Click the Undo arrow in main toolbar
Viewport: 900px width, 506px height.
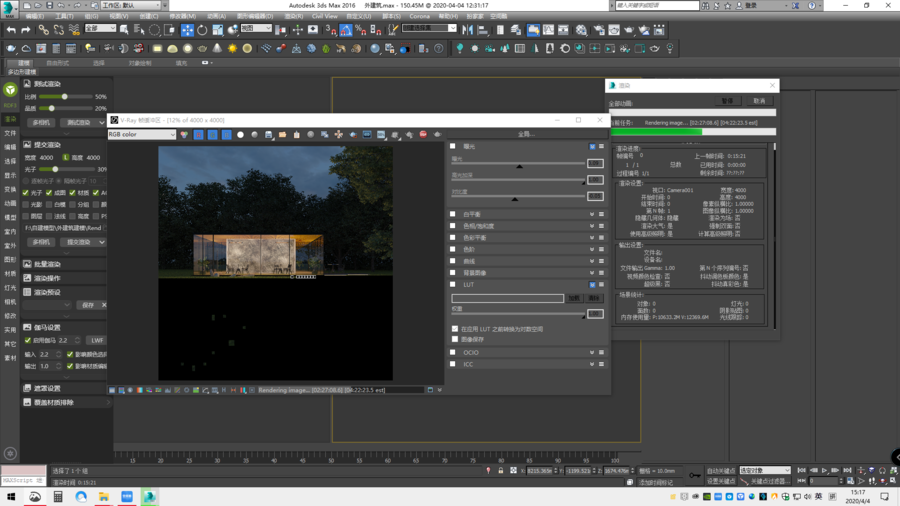(11, 30)
